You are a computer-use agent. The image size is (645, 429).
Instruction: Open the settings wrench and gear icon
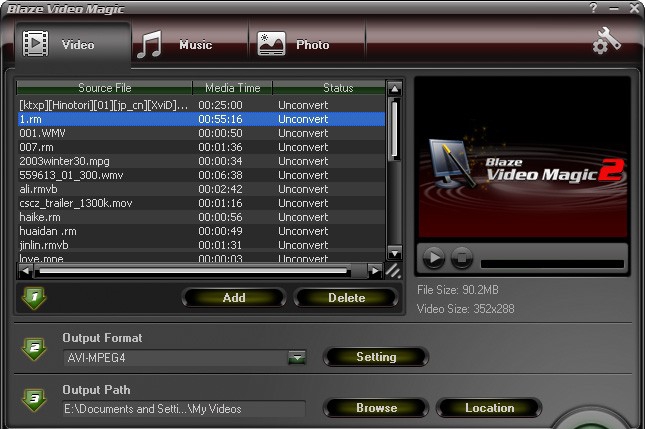point(606,41)
